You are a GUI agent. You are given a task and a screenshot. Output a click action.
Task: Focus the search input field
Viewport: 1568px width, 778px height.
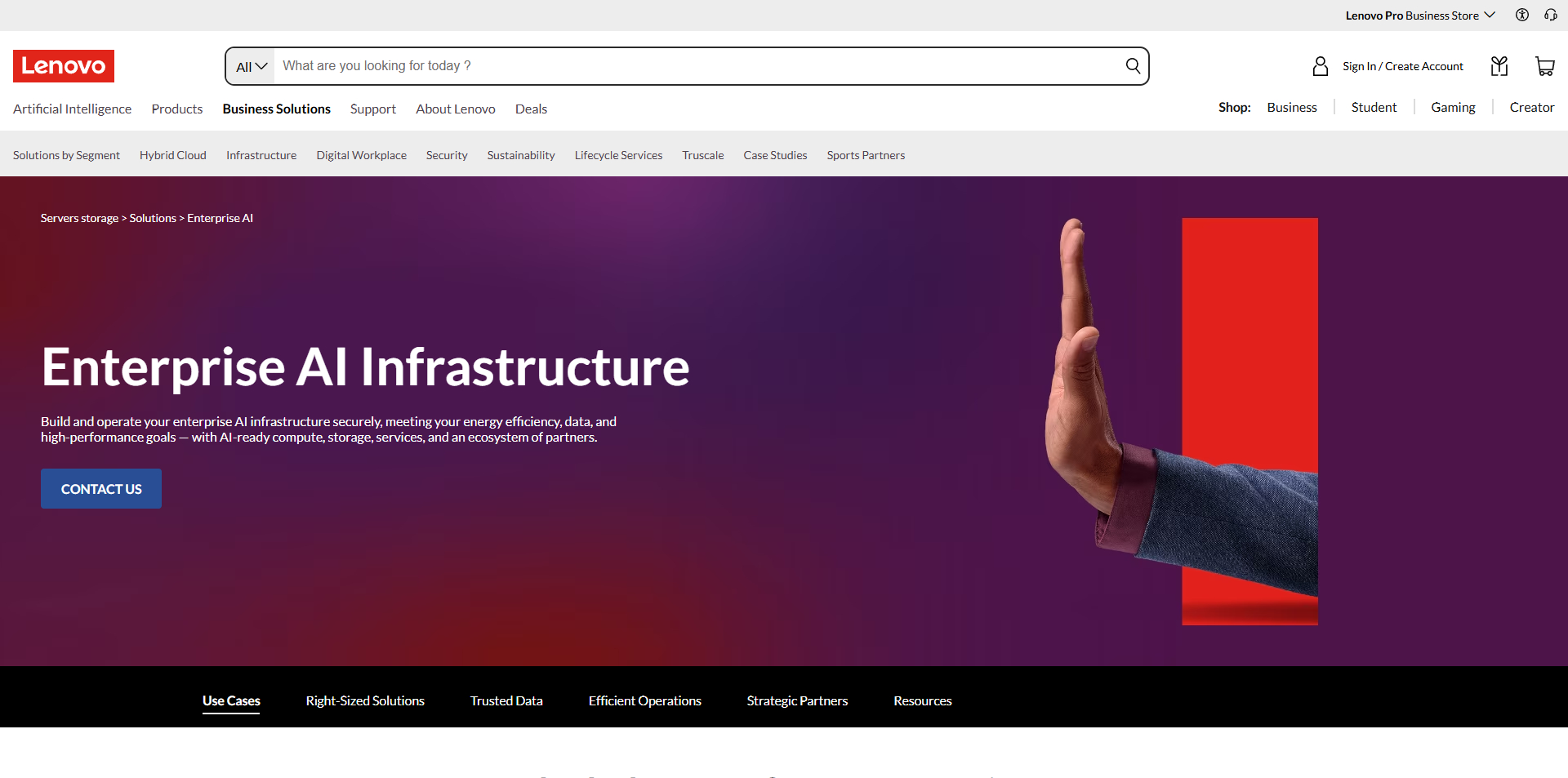[694, 66]
